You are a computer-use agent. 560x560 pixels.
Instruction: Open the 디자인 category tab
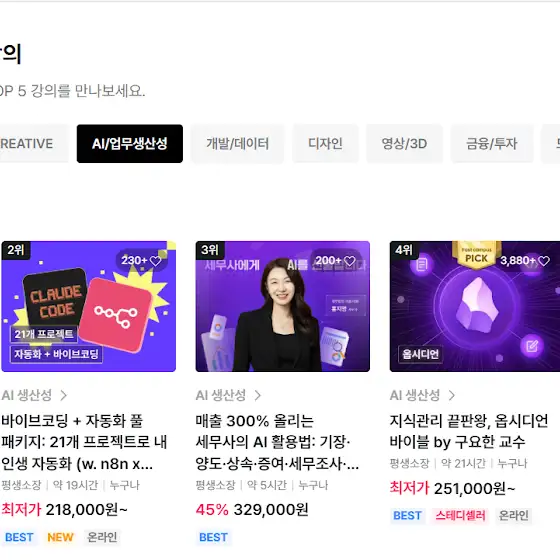325,144
